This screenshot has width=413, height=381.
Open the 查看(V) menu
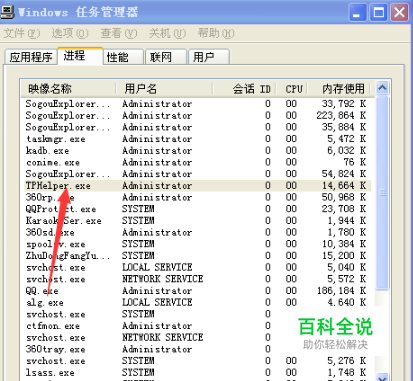[119, 33]
